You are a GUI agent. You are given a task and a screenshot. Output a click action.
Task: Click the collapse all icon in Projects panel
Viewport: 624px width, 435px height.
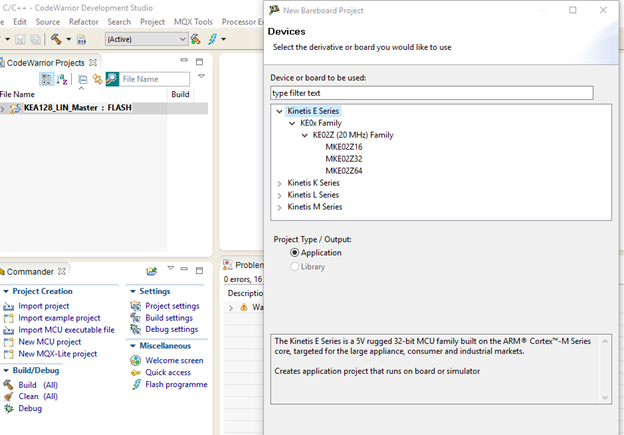(x=82, y=79)
